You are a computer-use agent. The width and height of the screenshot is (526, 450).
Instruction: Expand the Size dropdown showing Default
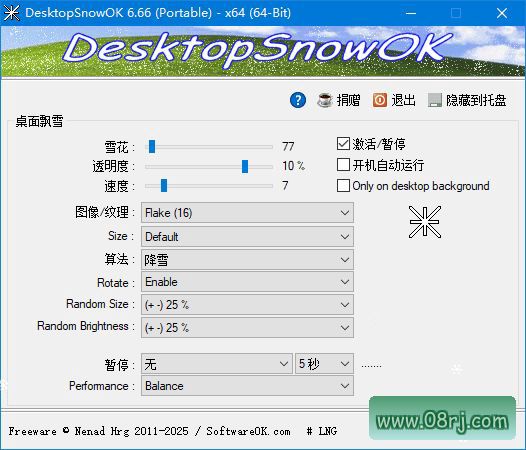tap(247, 237)
